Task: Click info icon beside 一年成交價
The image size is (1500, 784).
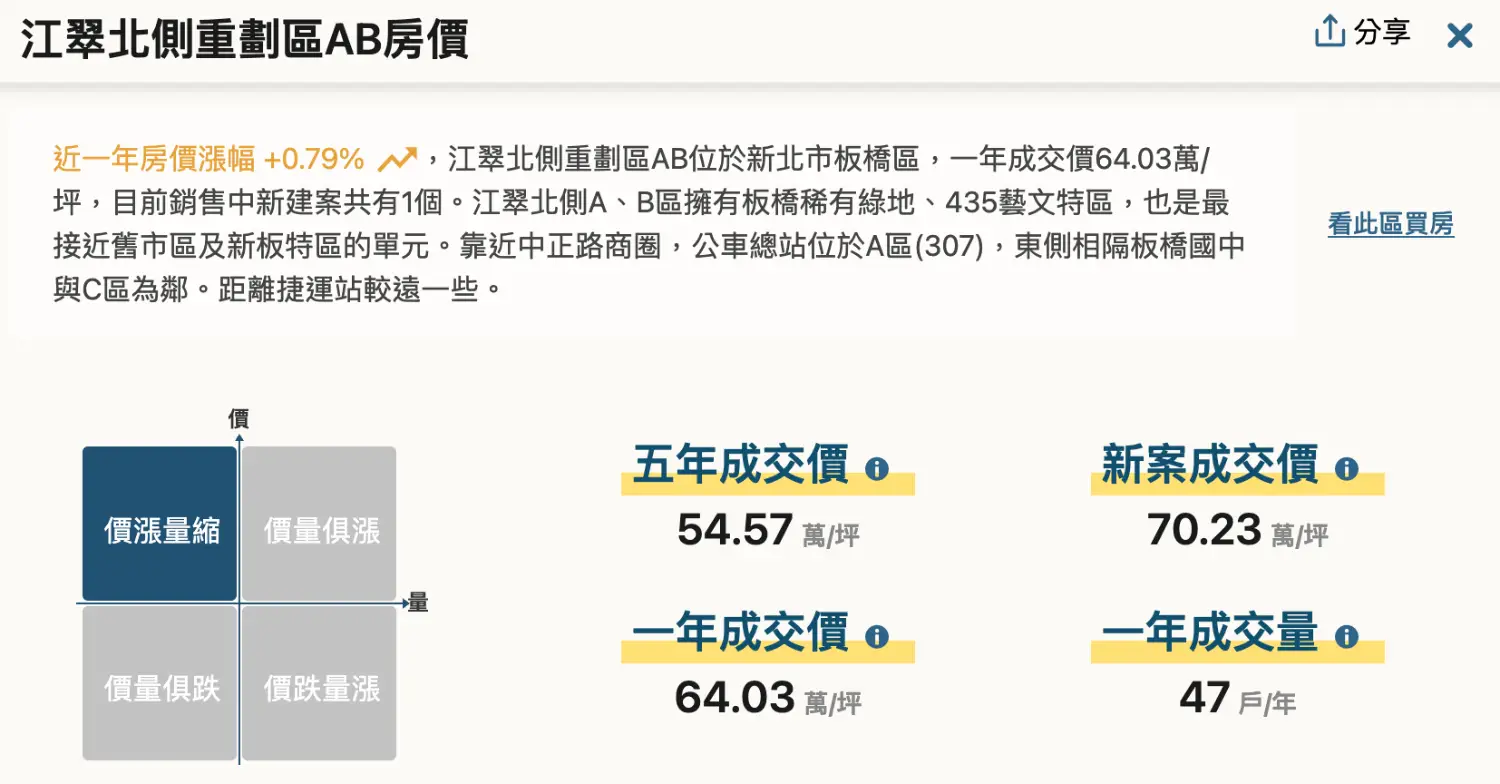Action: tap(877, 636)
